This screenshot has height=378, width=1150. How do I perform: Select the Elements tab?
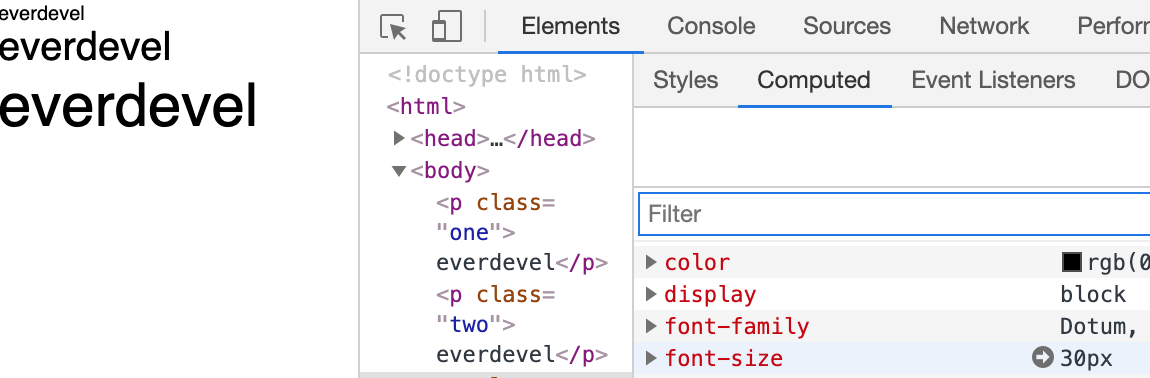tap(571, 26)
